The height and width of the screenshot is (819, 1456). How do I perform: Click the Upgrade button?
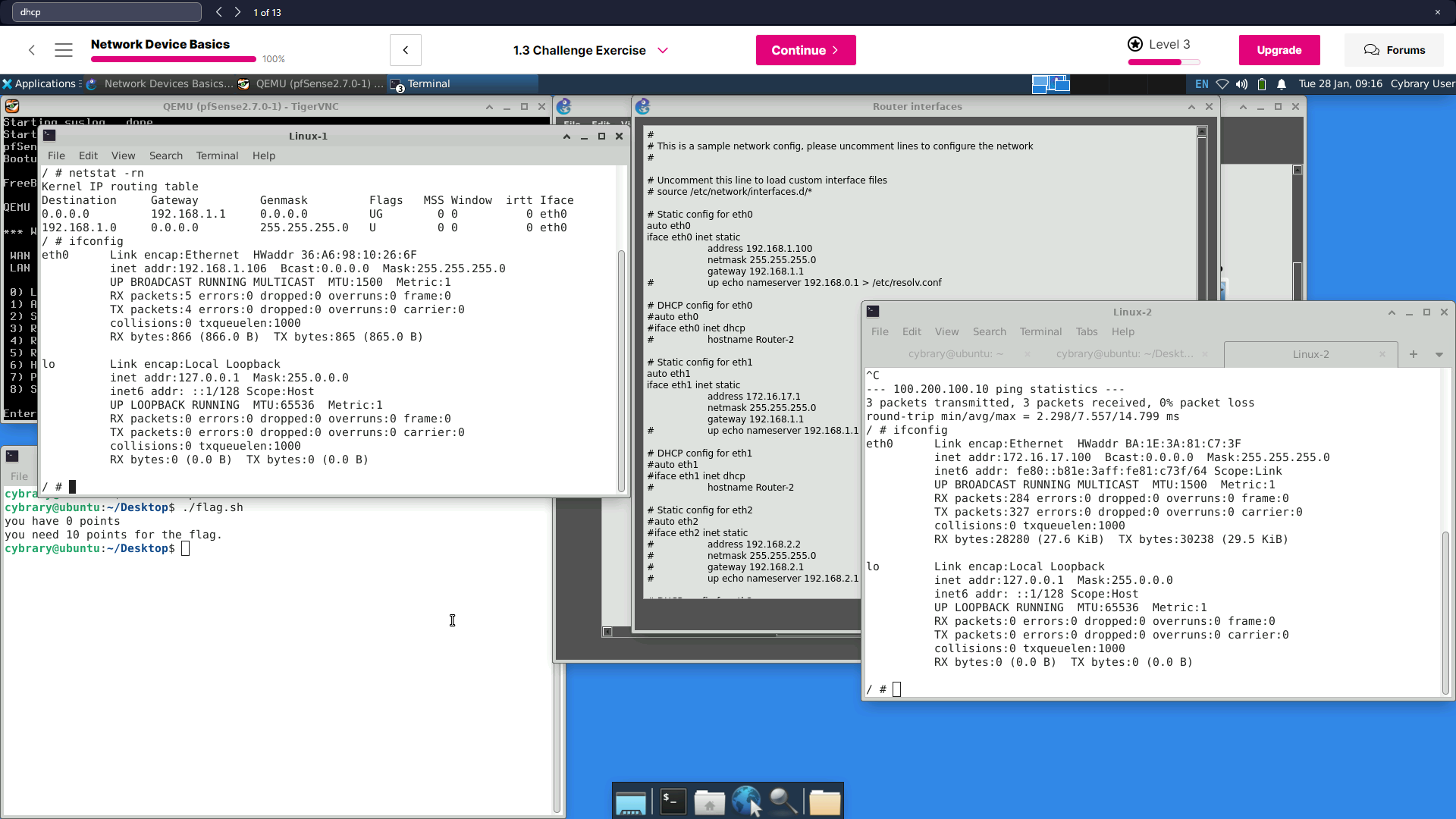[1279, 50]
